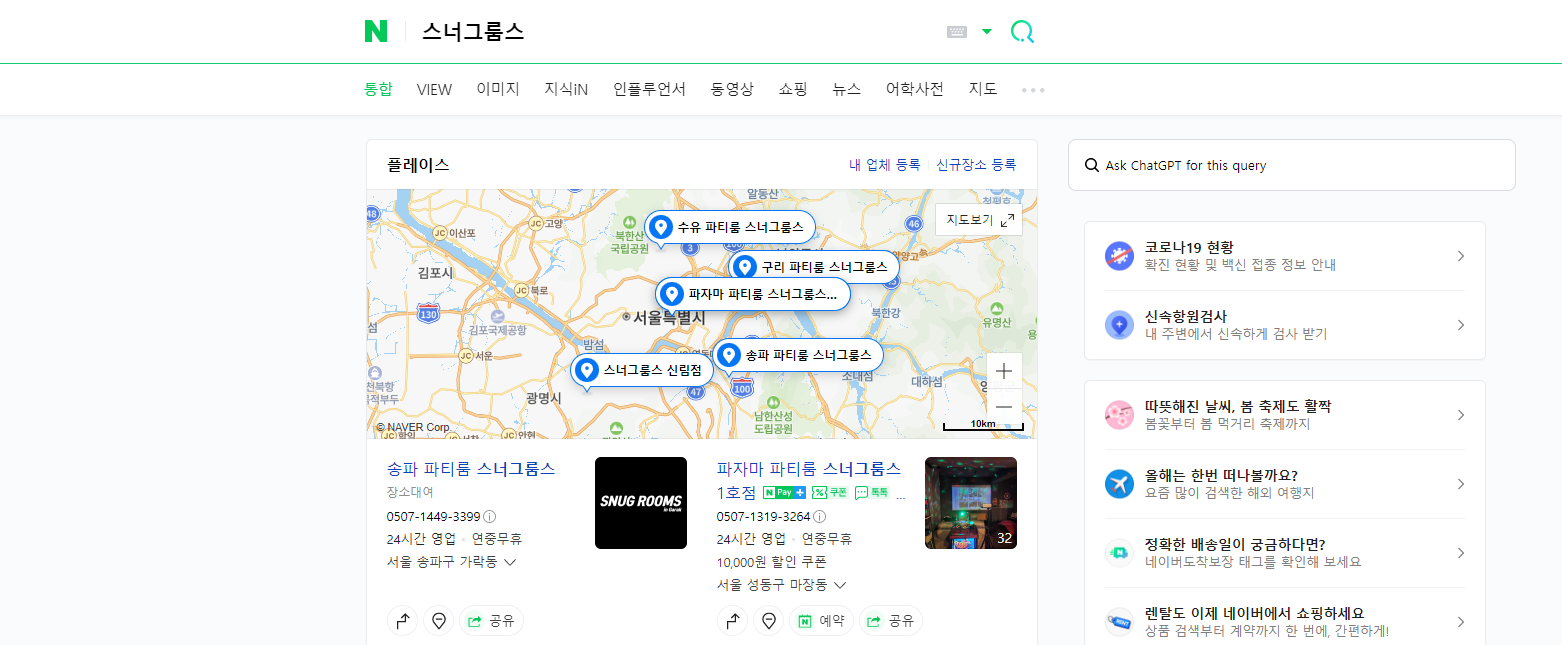Open the 신속항원검사 item
Viewport: 1562px width, 645px height.
[x=1285, y=325]
